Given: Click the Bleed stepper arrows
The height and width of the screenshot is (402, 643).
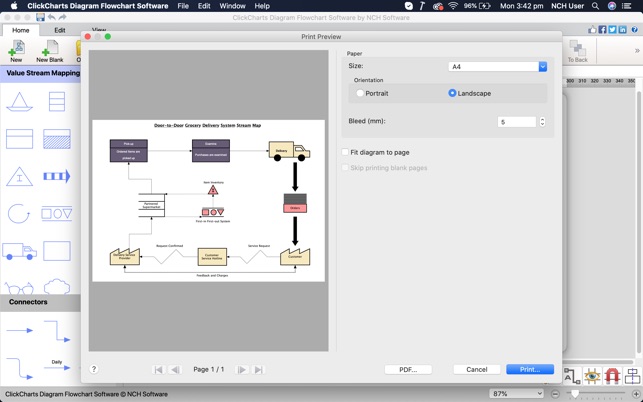Looking at the screenshot, I should [x=542, y=121].
